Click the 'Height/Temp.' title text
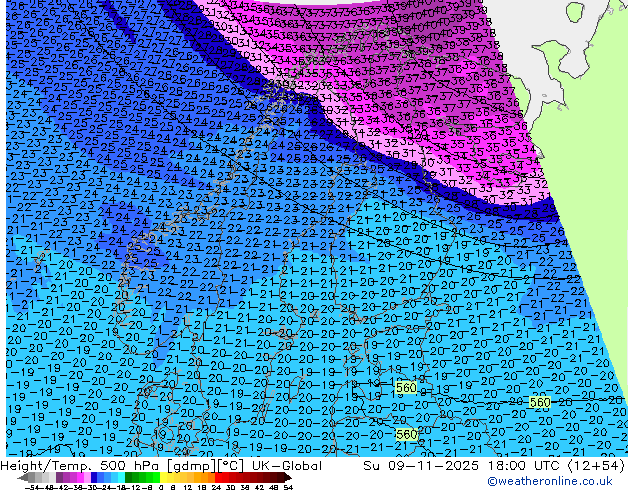Screen dimensions: 634x490 point(46,466)
